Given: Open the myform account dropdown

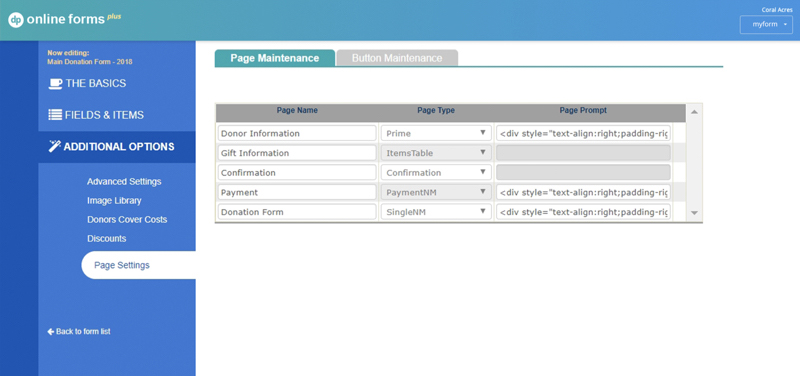Looking at the screenshot, I should [x=766, y=24].
